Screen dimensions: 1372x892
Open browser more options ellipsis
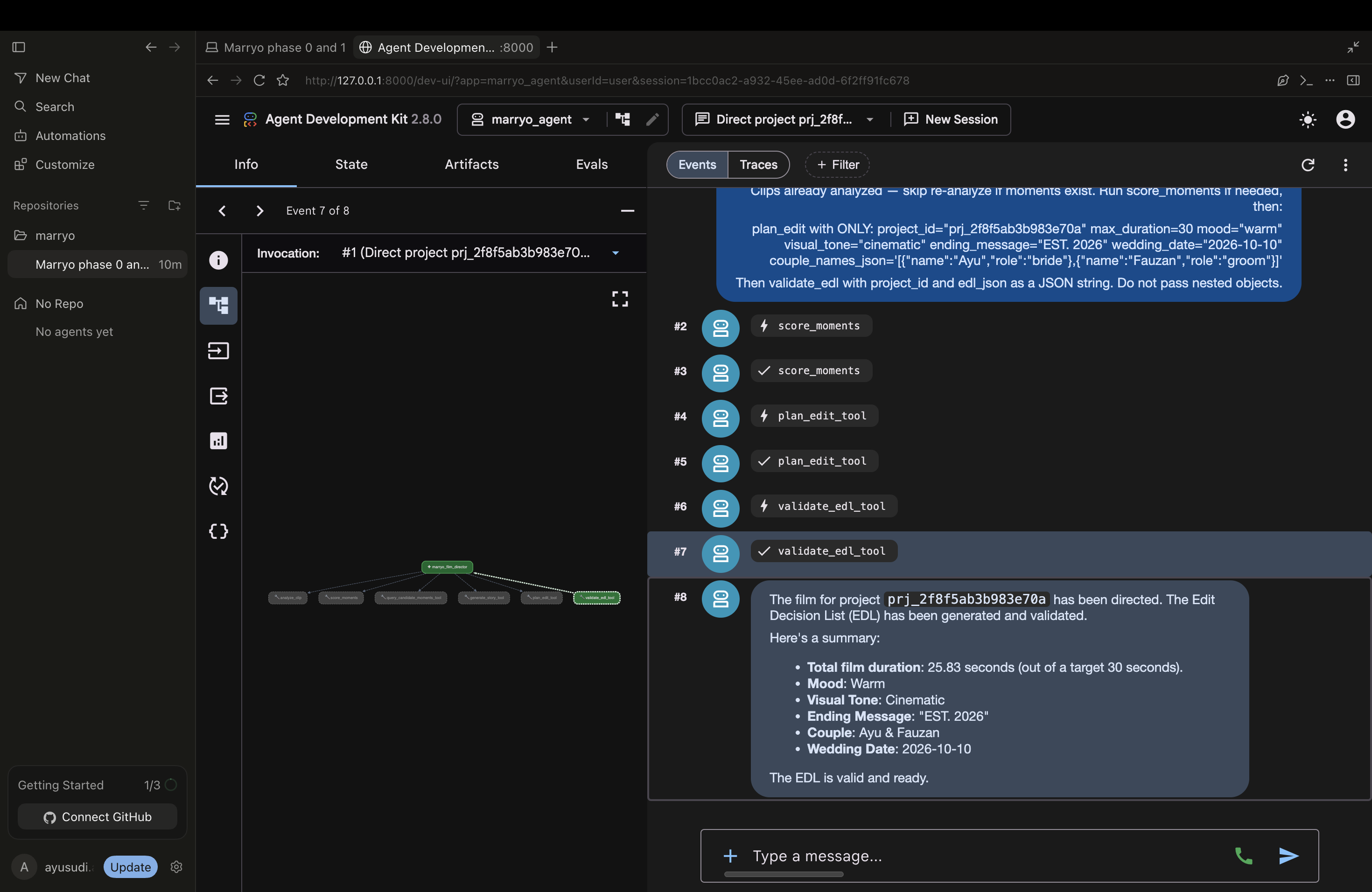tap(1330, 80)
